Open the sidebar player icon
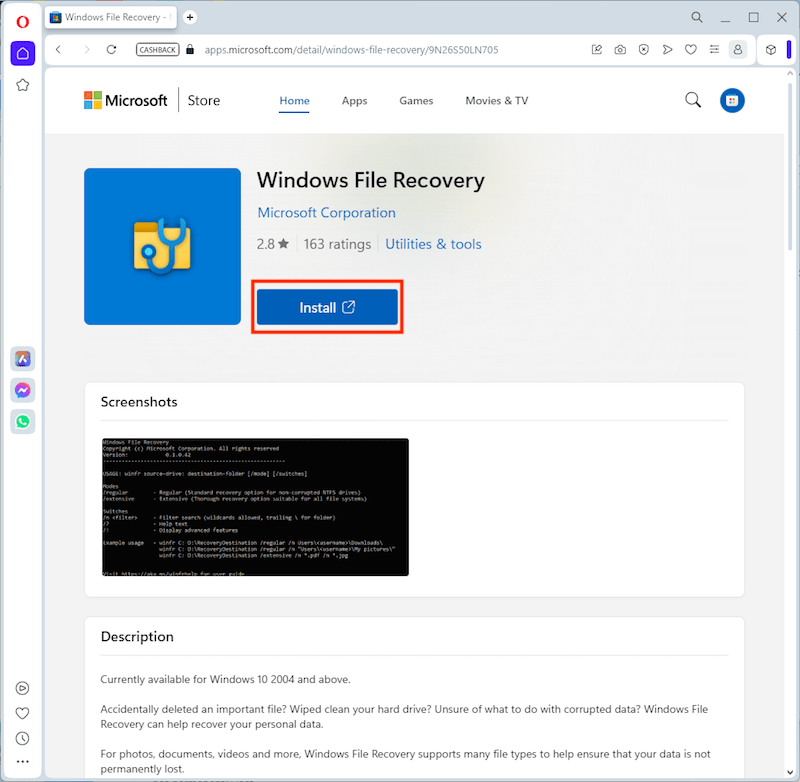Image resolution: width=800 pixels, height=782 pixels. (x=22, y=688)
